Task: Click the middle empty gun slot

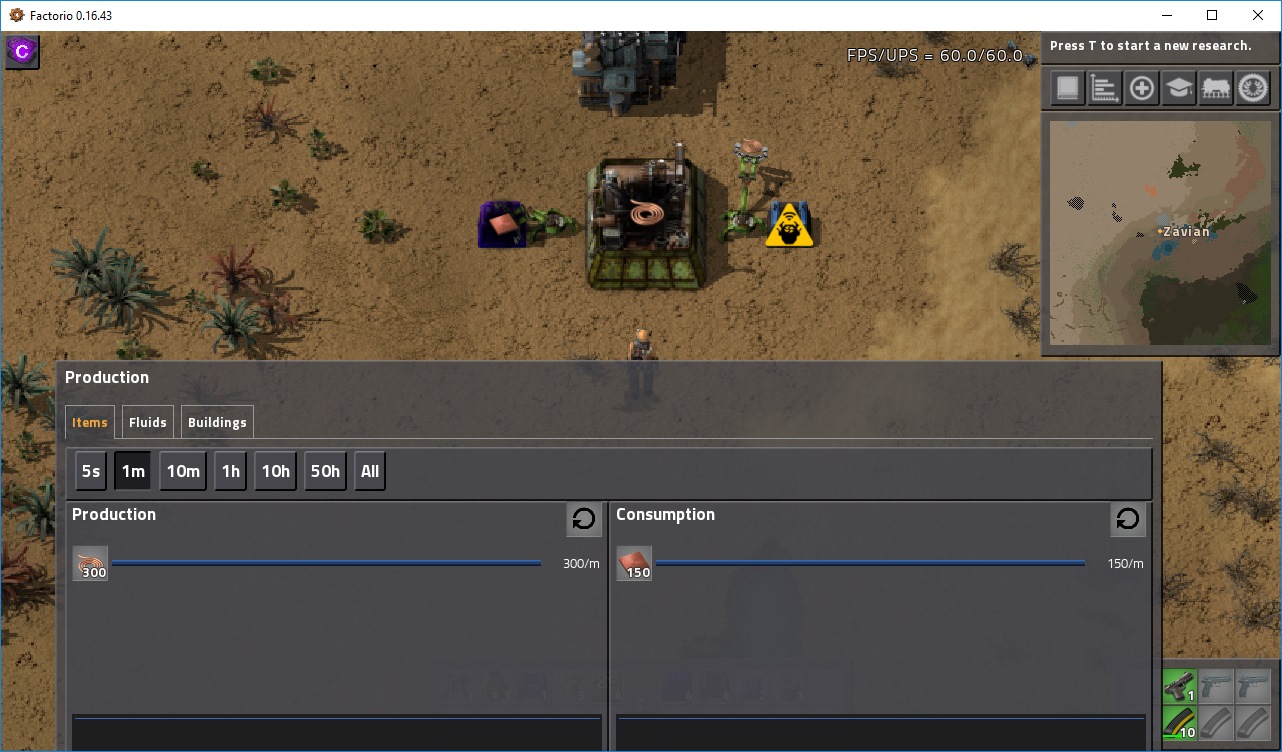Action: pyautogui.click(x=1216, y=686)
